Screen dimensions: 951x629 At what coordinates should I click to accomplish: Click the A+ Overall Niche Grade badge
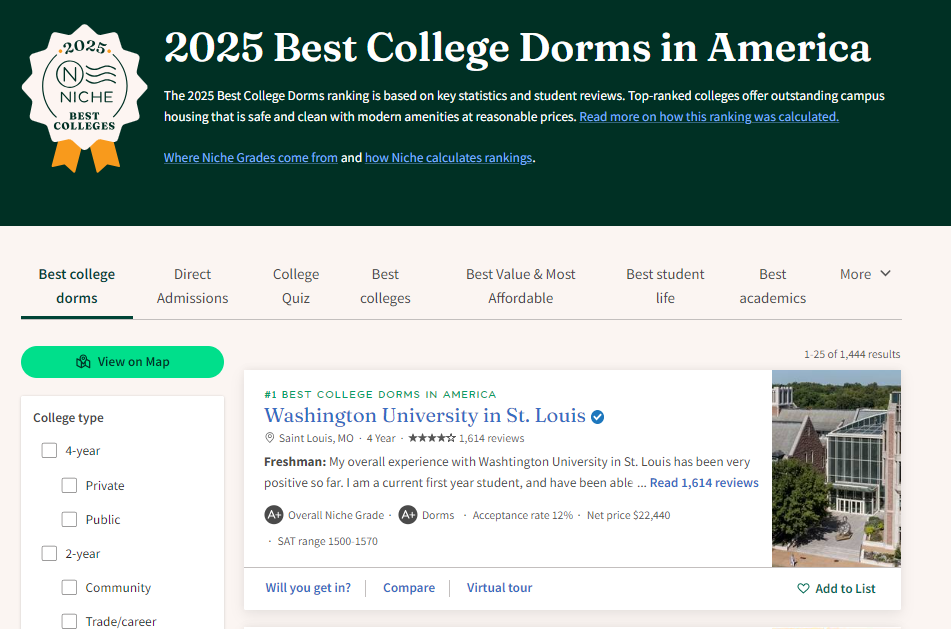pos(274,515)
